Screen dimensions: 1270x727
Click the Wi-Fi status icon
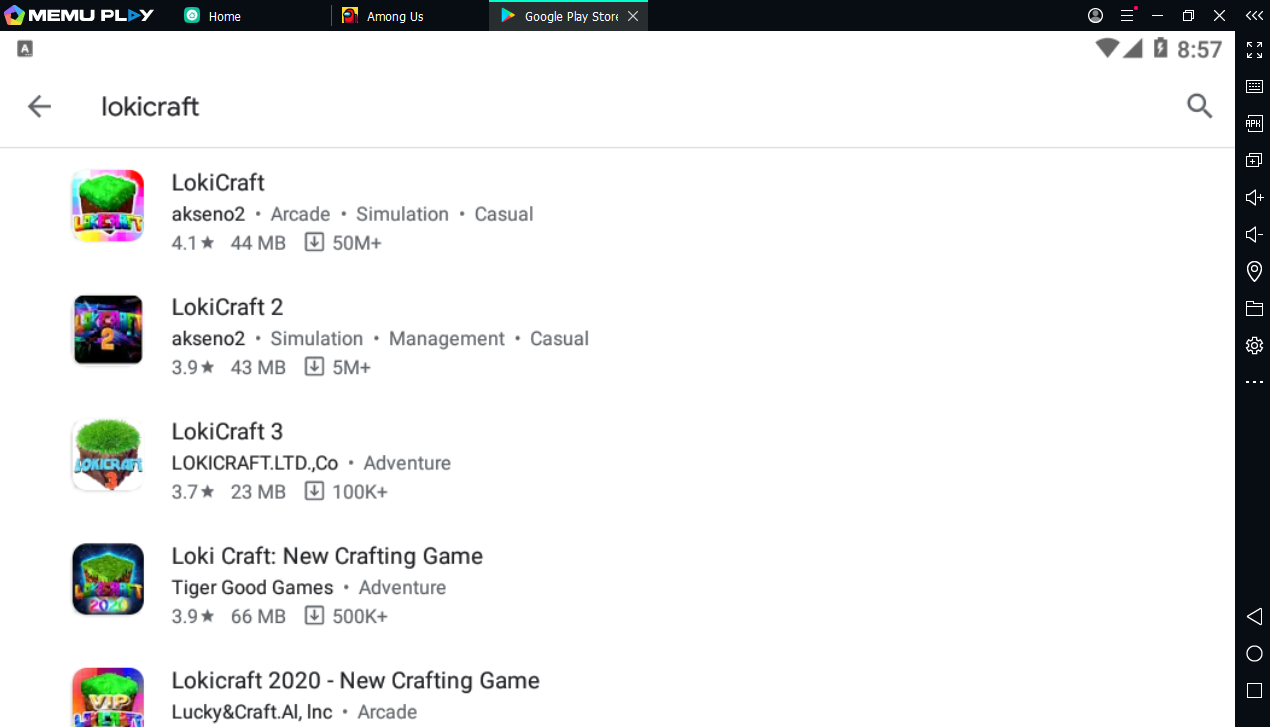pos(1106,48)
